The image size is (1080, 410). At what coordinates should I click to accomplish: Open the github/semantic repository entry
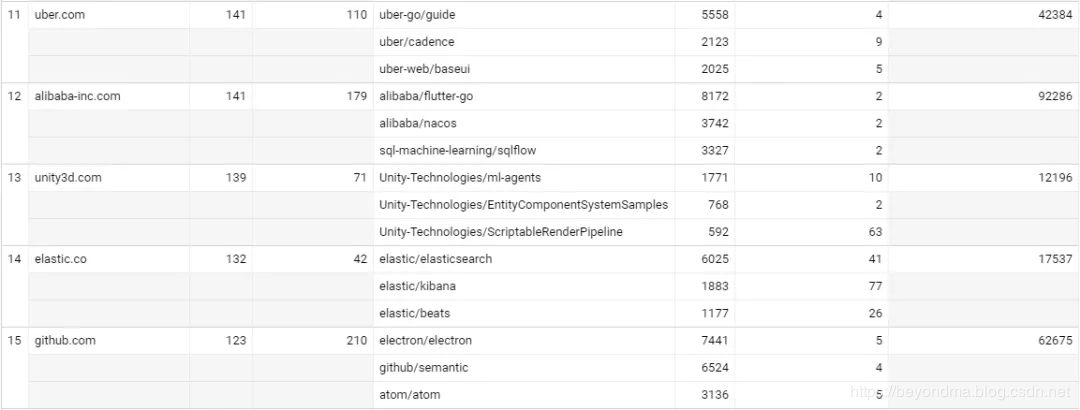(423, 368)
